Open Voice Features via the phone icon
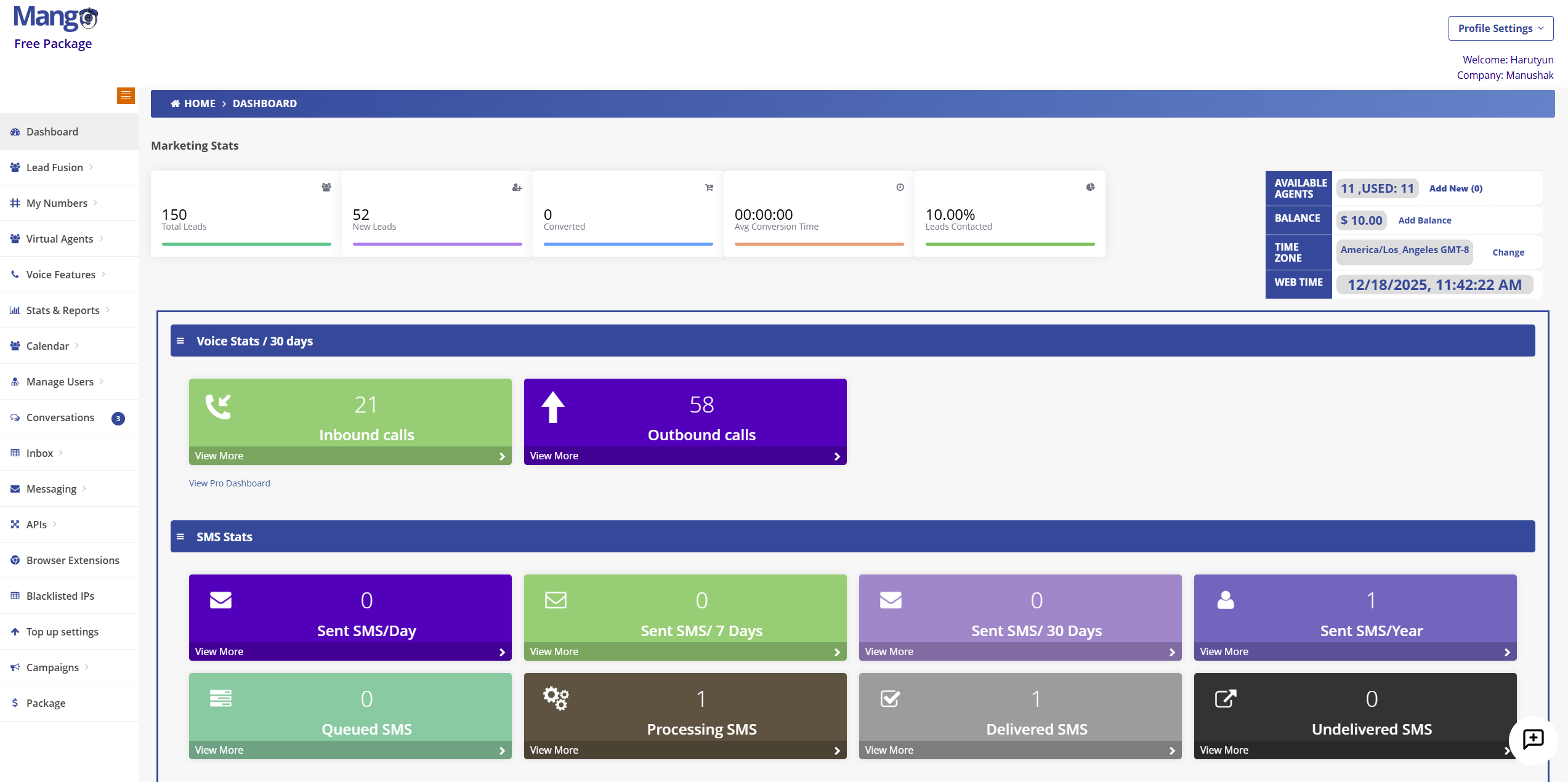The image size is (1568, 782). (x=15, y=274)
